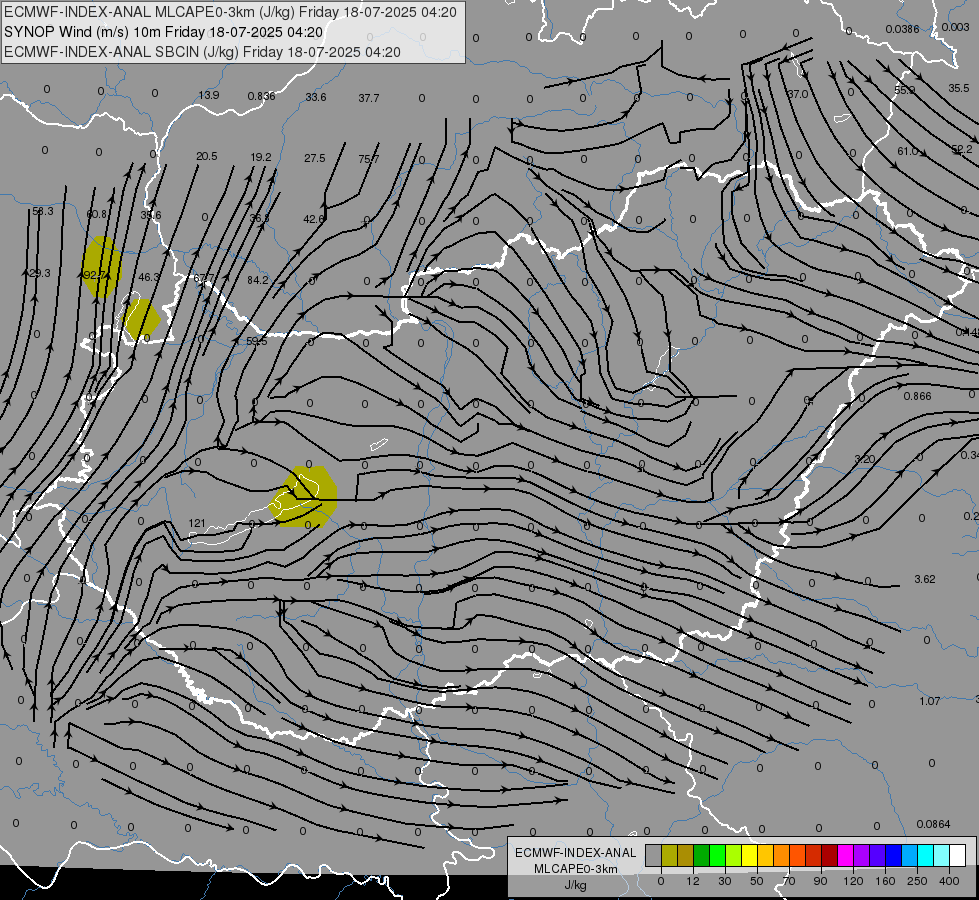Click the legend scale label 30

[x=724, y=881]
